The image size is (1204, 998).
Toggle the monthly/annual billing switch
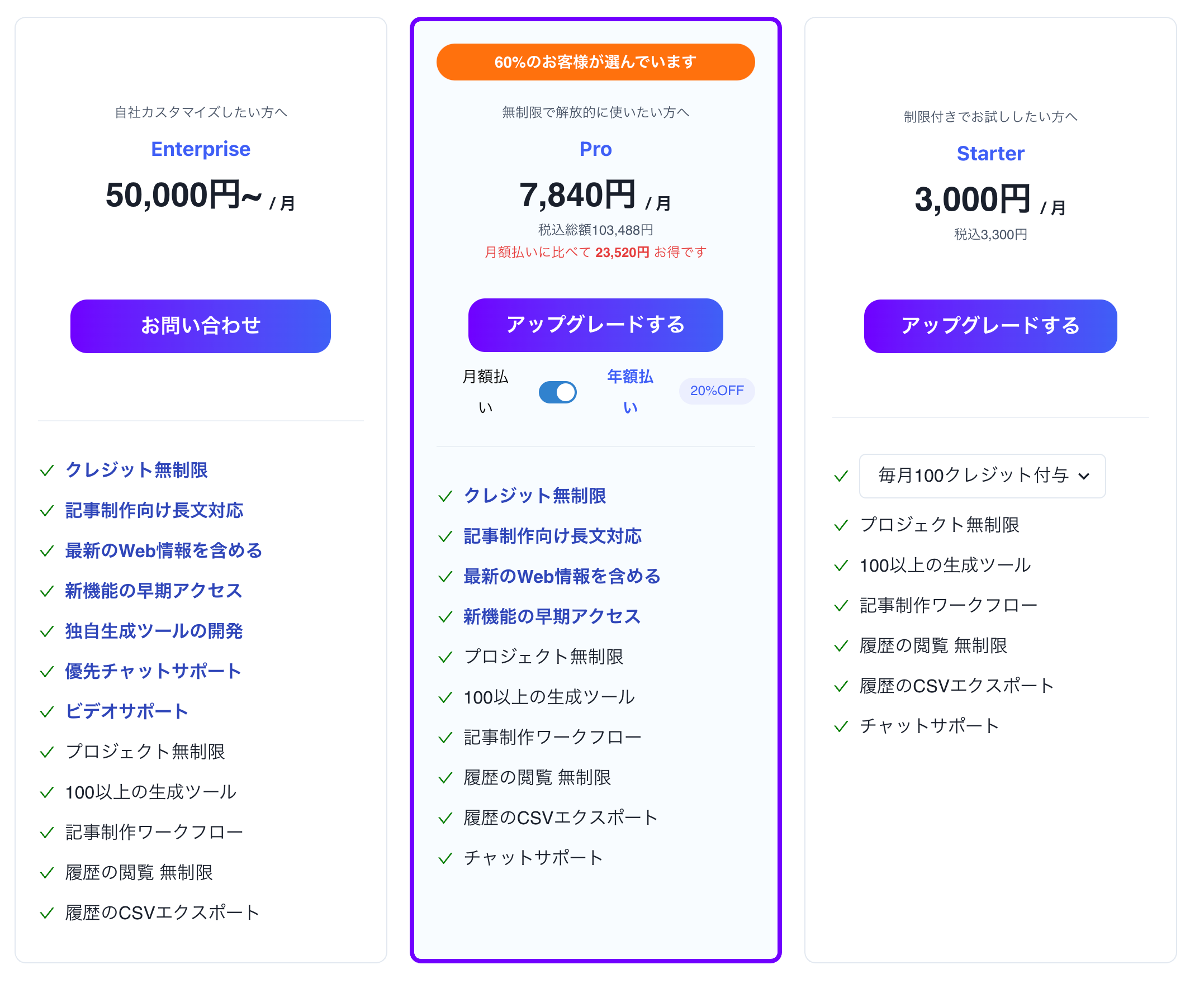click(557, 392)
